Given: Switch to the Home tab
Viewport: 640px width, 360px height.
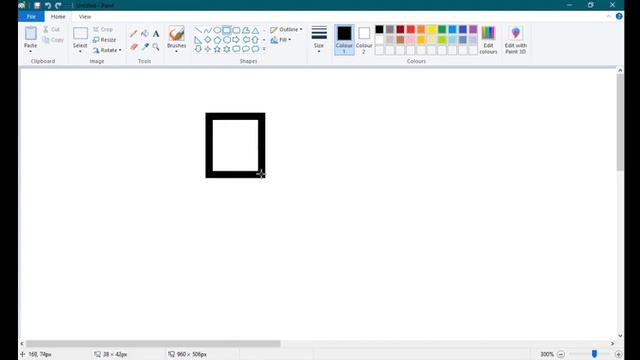Looking at the screenshot, I should pyautogui.click(x=58, y=17).
